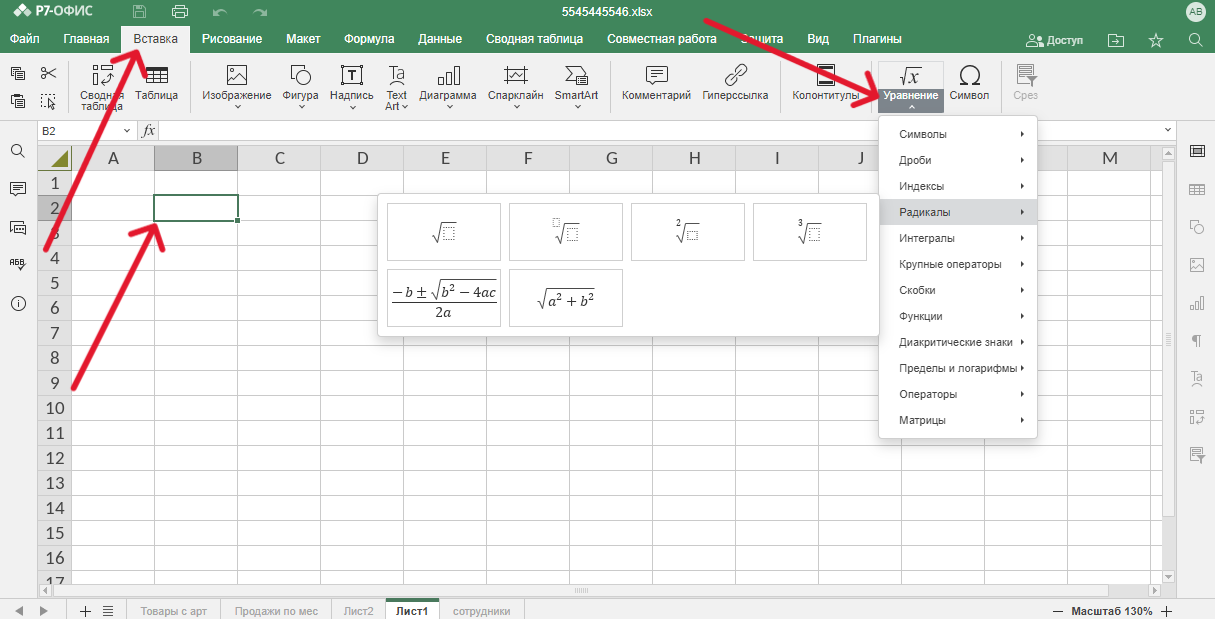Open the cell name box dropdown
The height and width of the screenshot is (619, 1215).
(127, 131)
